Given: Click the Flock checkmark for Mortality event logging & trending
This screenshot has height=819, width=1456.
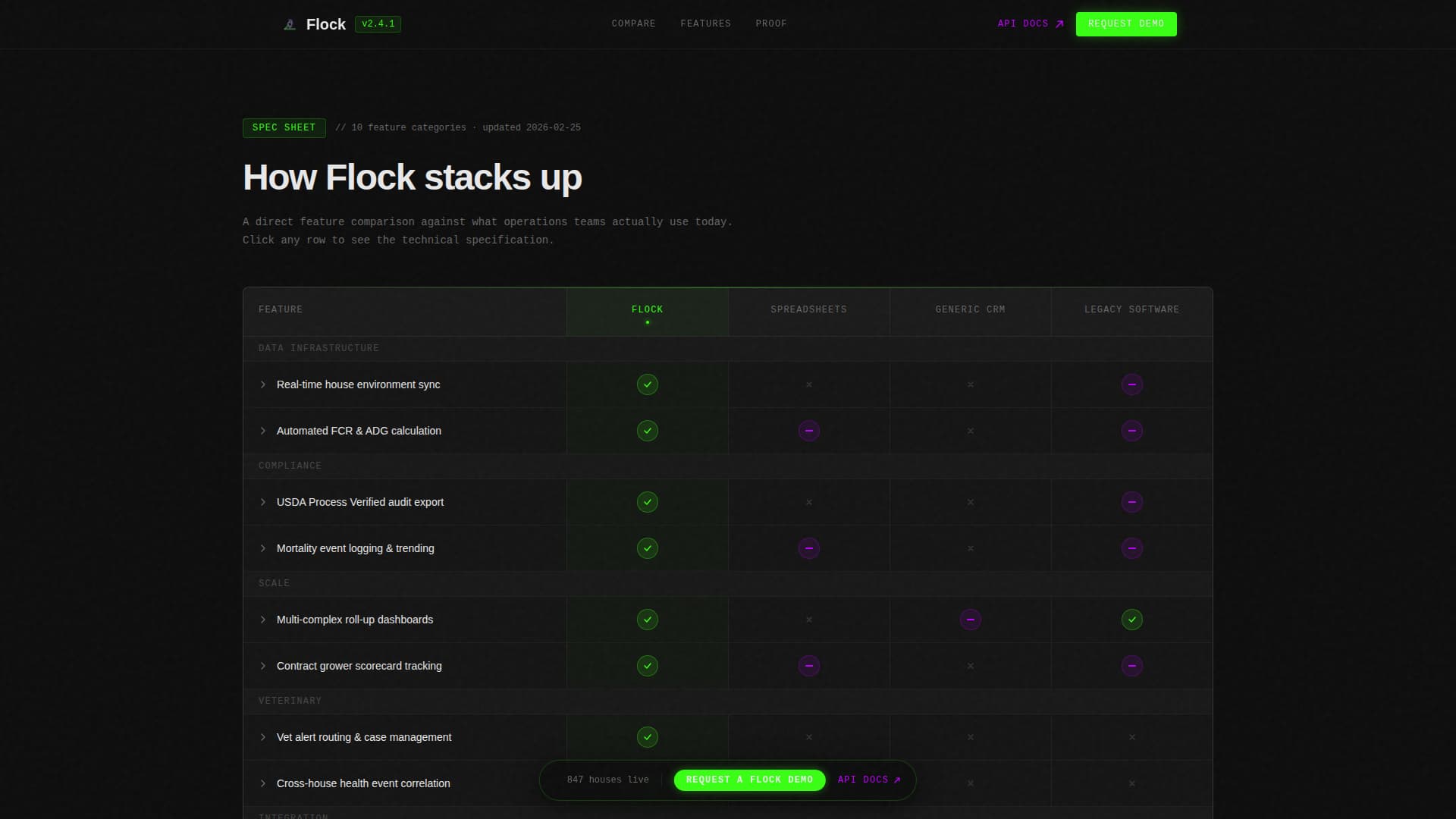Looking at the screenshot, I should [x=647, y=548].
